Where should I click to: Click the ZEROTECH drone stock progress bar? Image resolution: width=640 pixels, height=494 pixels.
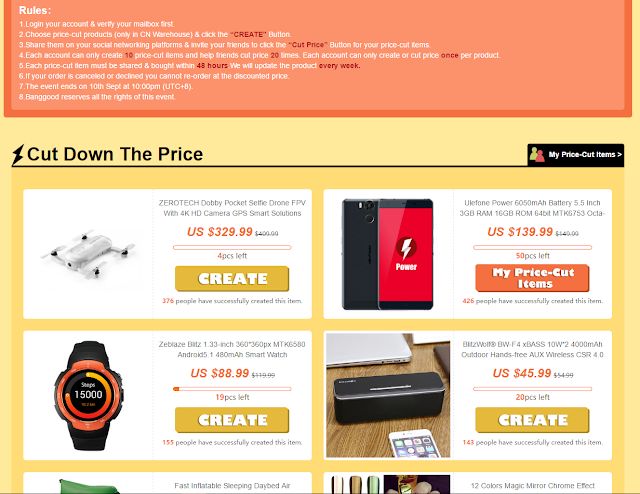tap(232, 247)
